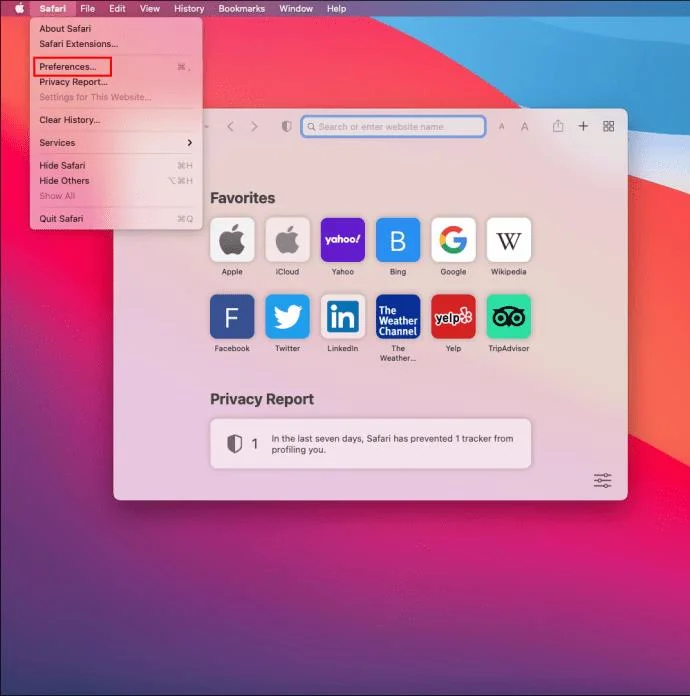690x696 pixels.
Task: Show tab overview grid icon
Action: click(608, 126)
